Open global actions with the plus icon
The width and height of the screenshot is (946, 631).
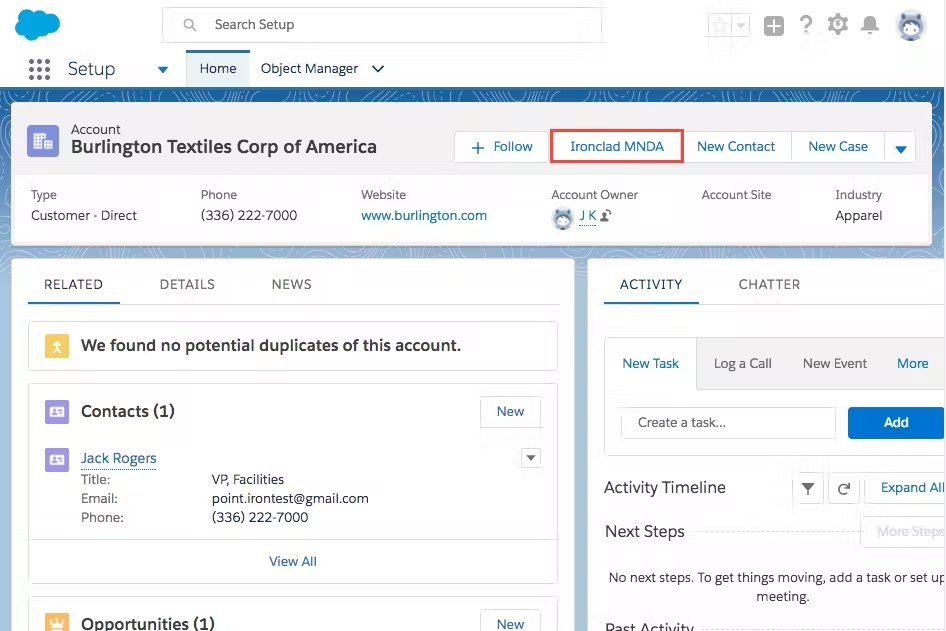click(x=774, y=25)
